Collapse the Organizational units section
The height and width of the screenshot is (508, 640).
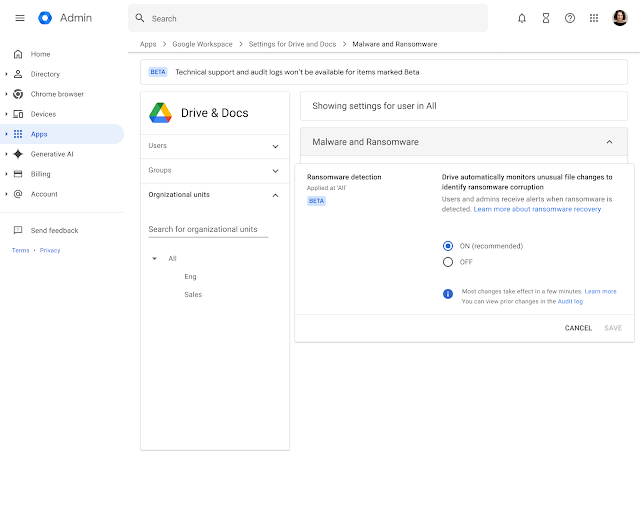275,195
